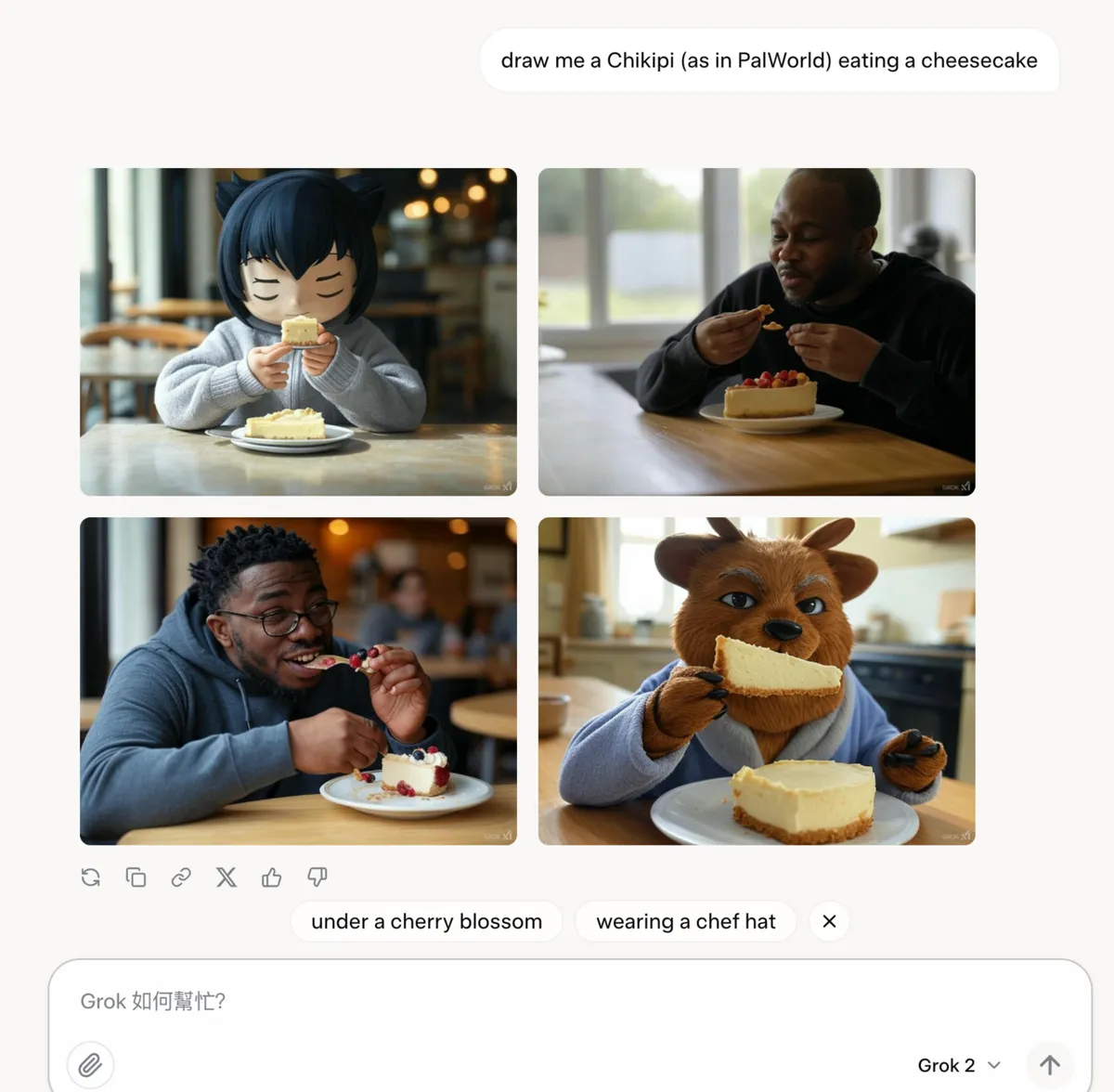Give a thumbs down to the response
This screenshot has height=1092, width=1114.
[x=317, y=877]
